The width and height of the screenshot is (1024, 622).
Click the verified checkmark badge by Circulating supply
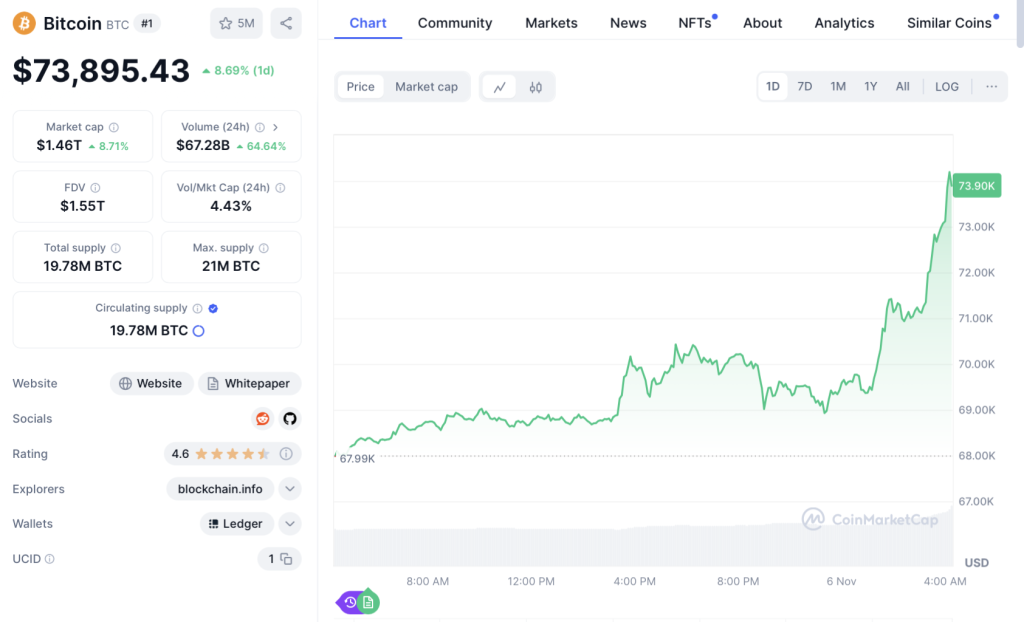point(213,308)
